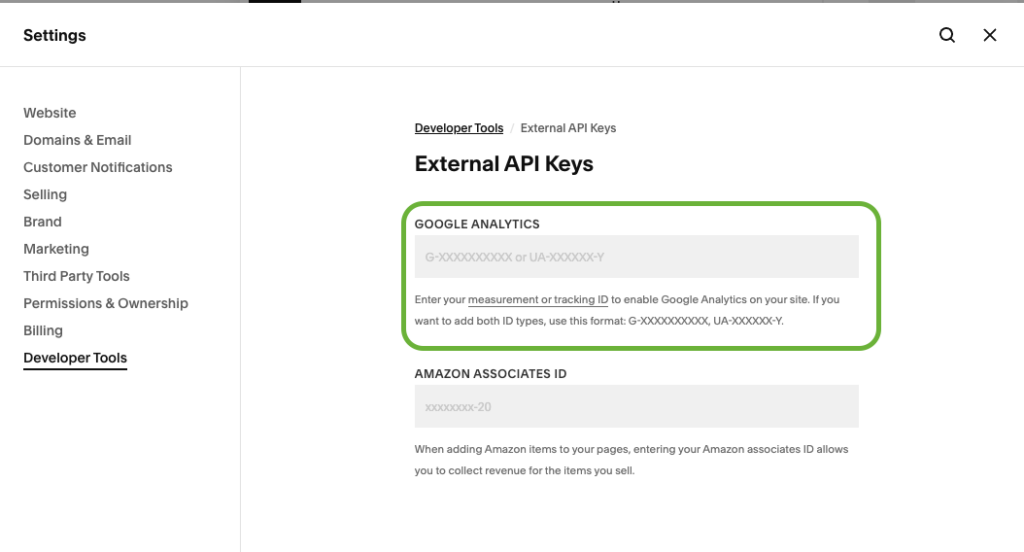This screenshot has width=1024, height=552.
Task: Open the Website settings section
Action: coord(50,113)
